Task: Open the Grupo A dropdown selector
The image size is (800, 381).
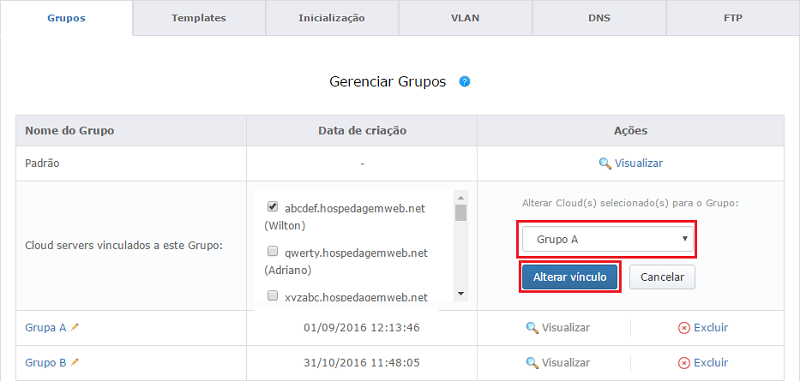Action: 607,240
